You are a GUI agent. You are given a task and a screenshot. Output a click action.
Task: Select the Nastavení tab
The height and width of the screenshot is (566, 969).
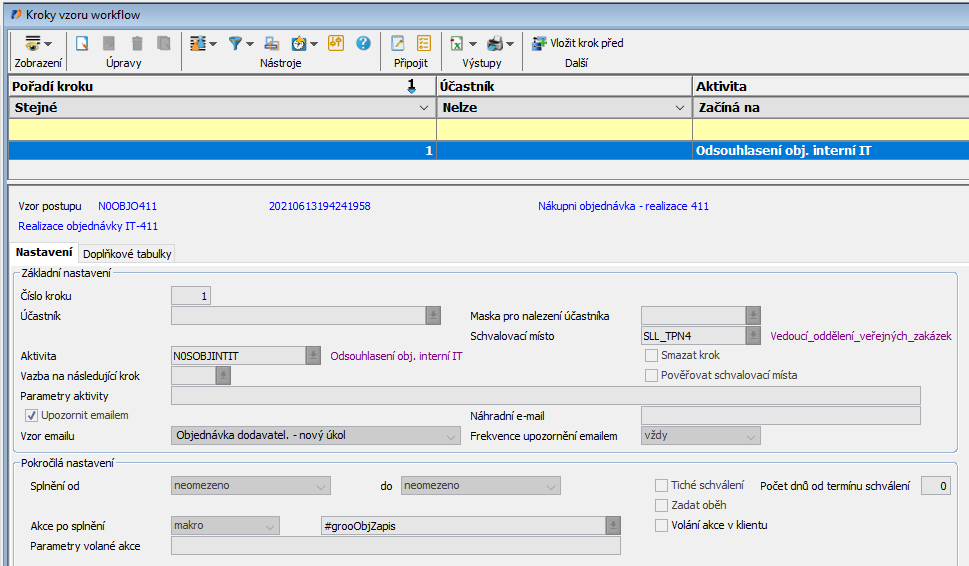click(43, 254)
